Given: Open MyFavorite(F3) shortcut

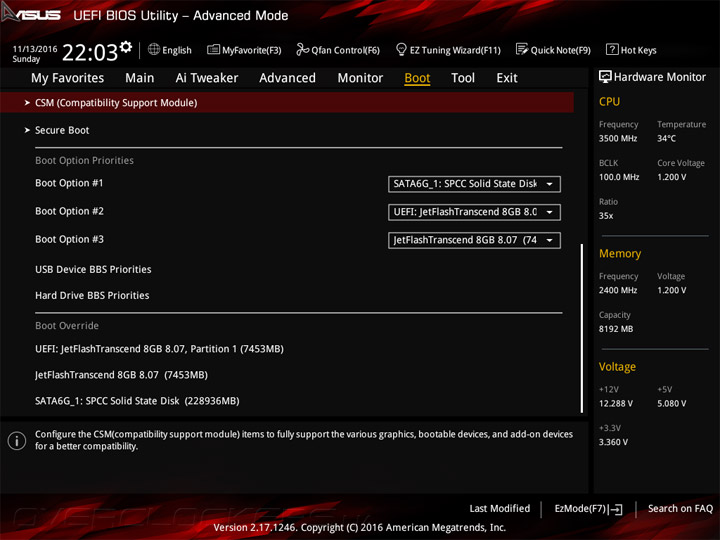Looking at the screenshot, I should pyautogui.click(x=251, y=50).
